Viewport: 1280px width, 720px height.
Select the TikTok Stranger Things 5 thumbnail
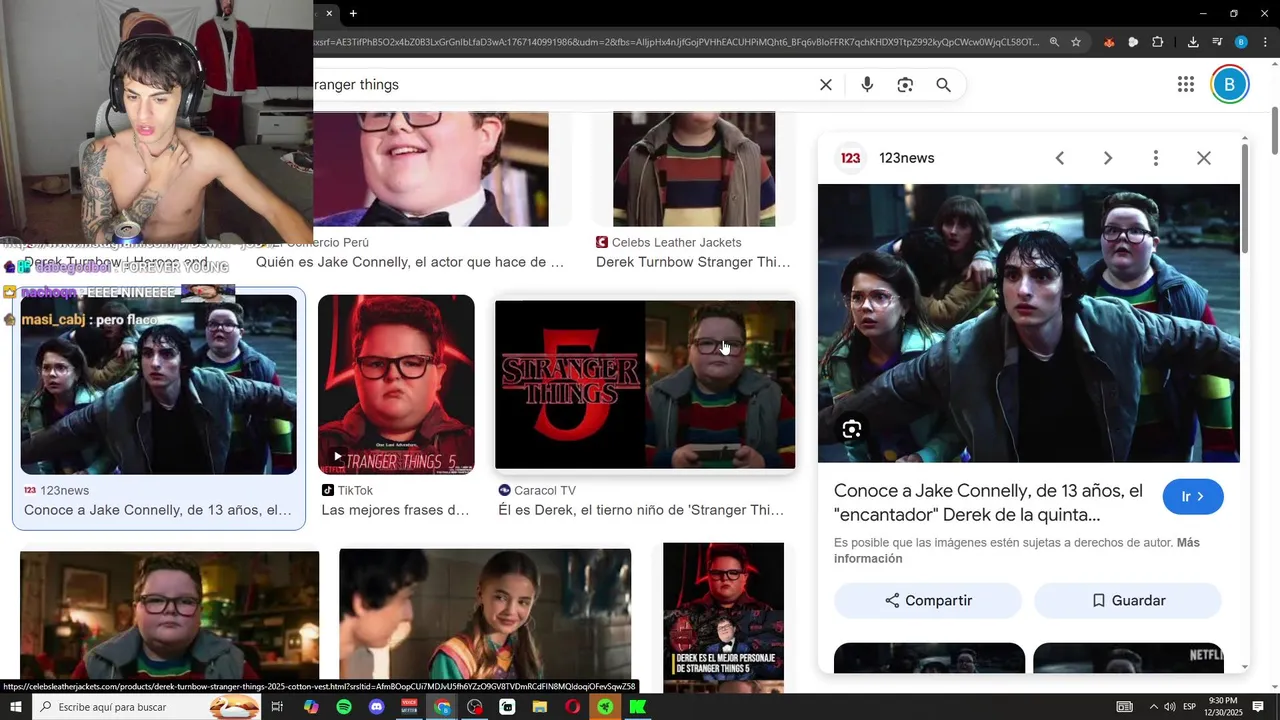(x=396, y=384)
